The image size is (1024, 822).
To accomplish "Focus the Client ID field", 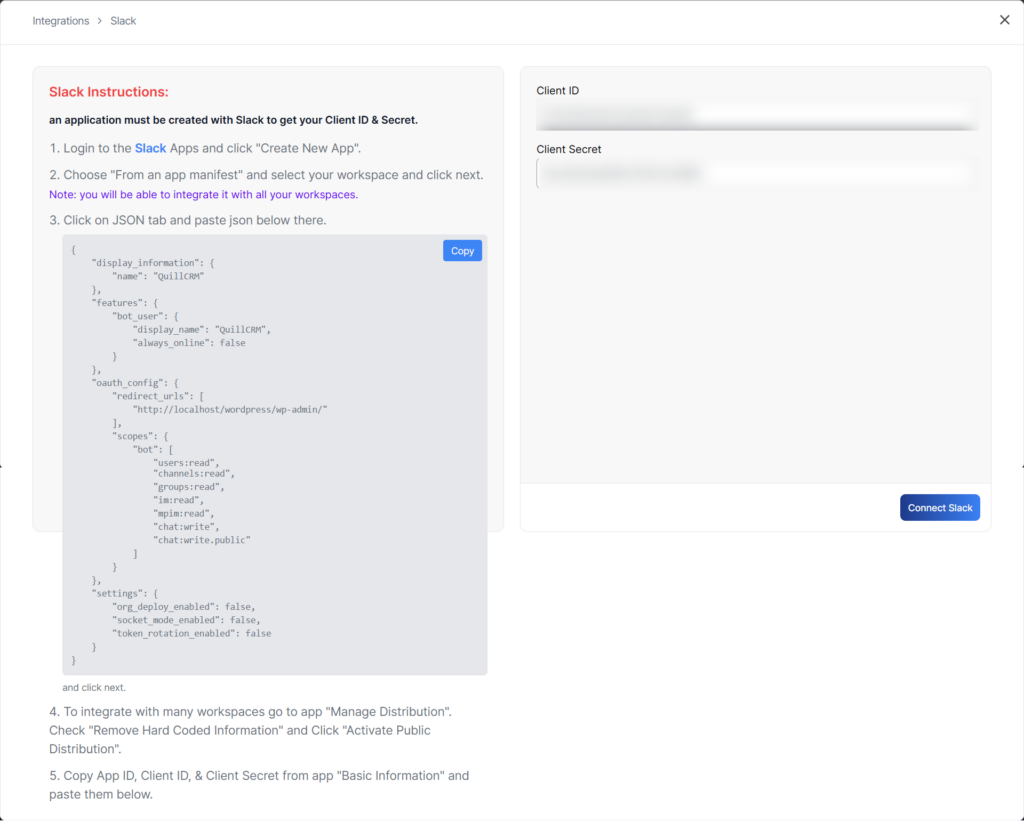I will tap(756, 115).
